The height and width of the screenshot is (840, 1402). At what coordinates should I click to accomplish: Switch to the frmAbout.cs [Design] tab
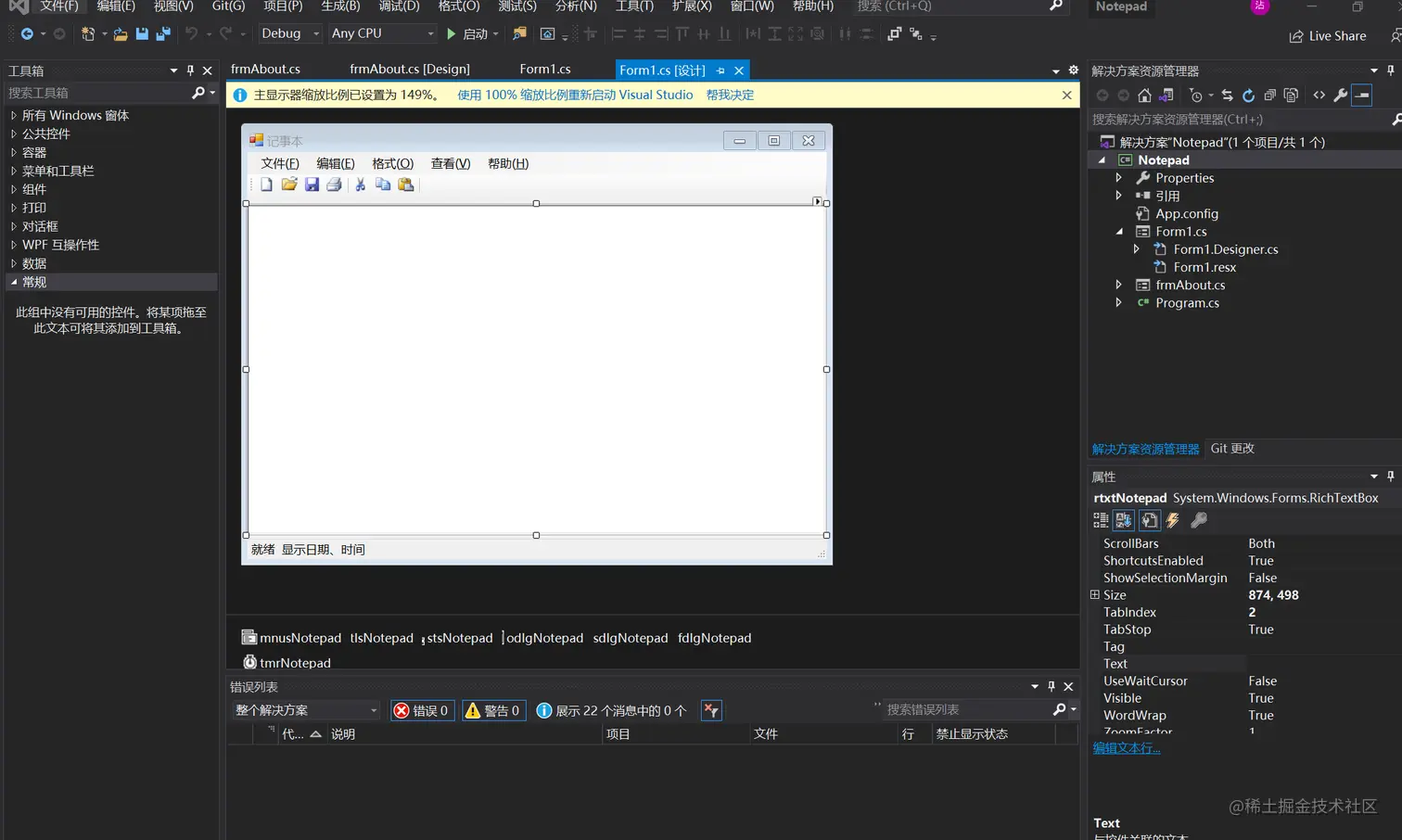(x=410, y=70)
